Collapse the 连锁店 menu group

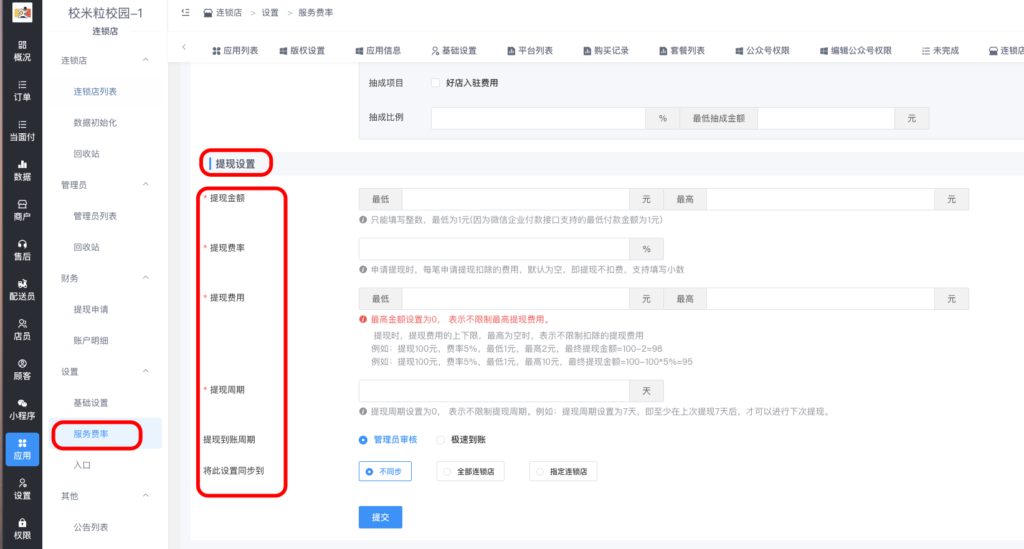[x=146, y=60]
